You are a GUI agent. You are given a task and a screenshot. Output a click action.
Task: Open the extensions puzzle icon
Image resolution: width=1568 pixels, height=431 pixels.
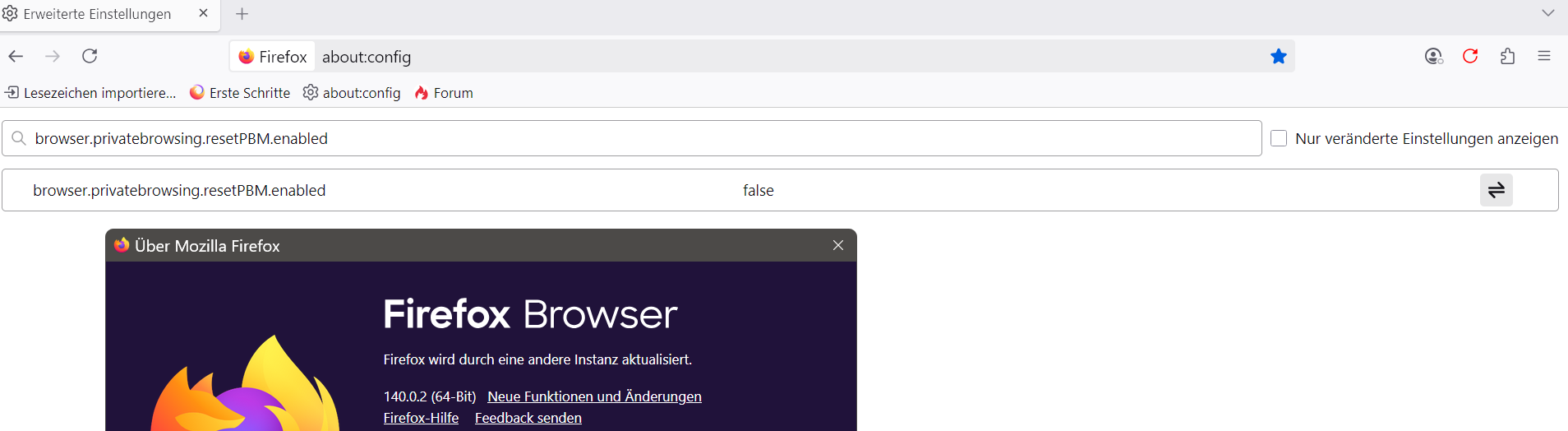pos(1507,56)
